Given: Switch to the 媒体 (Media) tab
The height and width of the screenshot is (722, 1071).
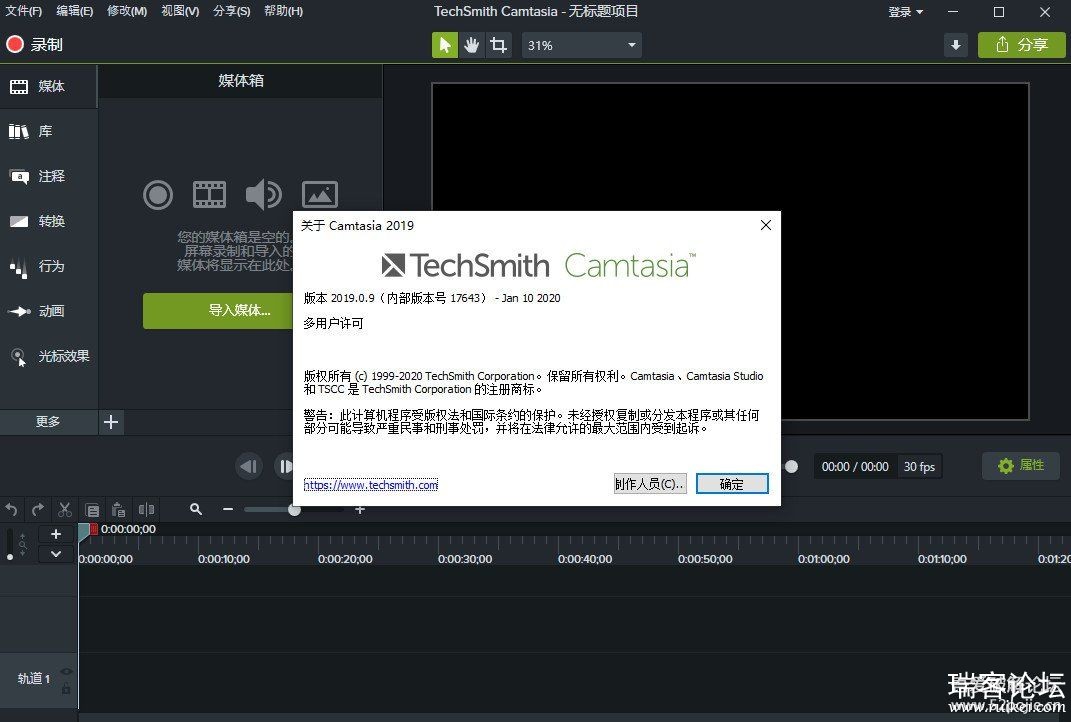Looking at the screenshot, I should point(48,86).
